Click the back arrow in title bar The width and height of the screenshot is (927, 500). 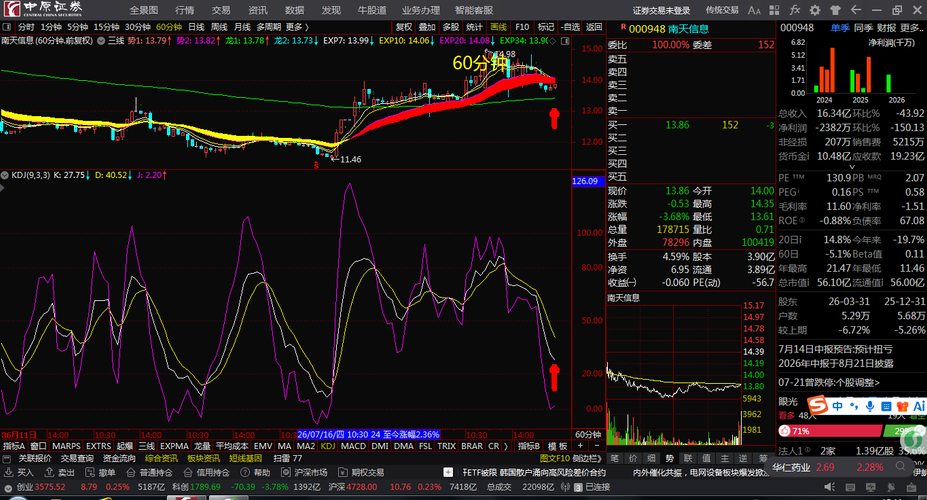pos(855,10)
